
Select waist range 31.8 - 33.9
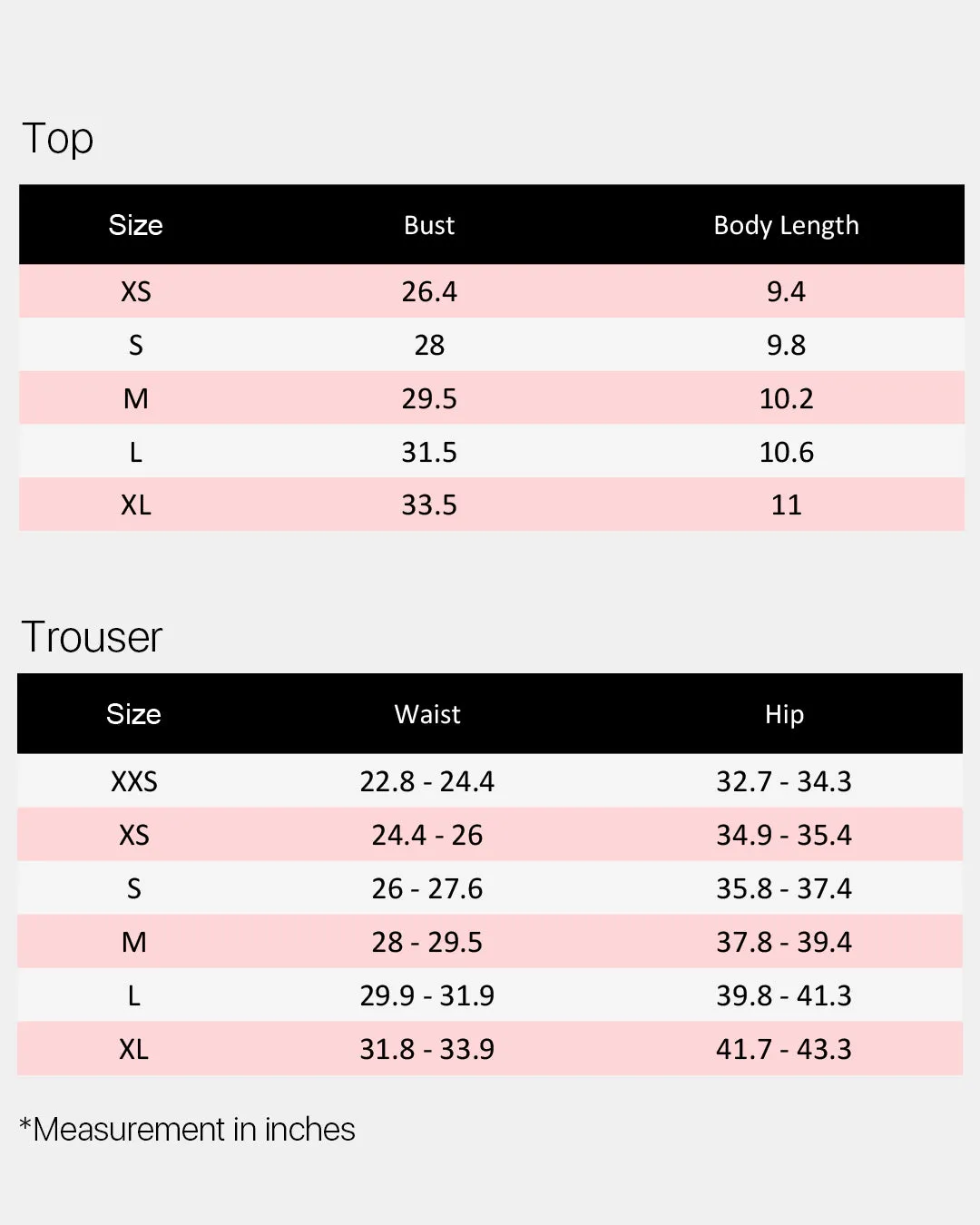tap(427, 1049)
